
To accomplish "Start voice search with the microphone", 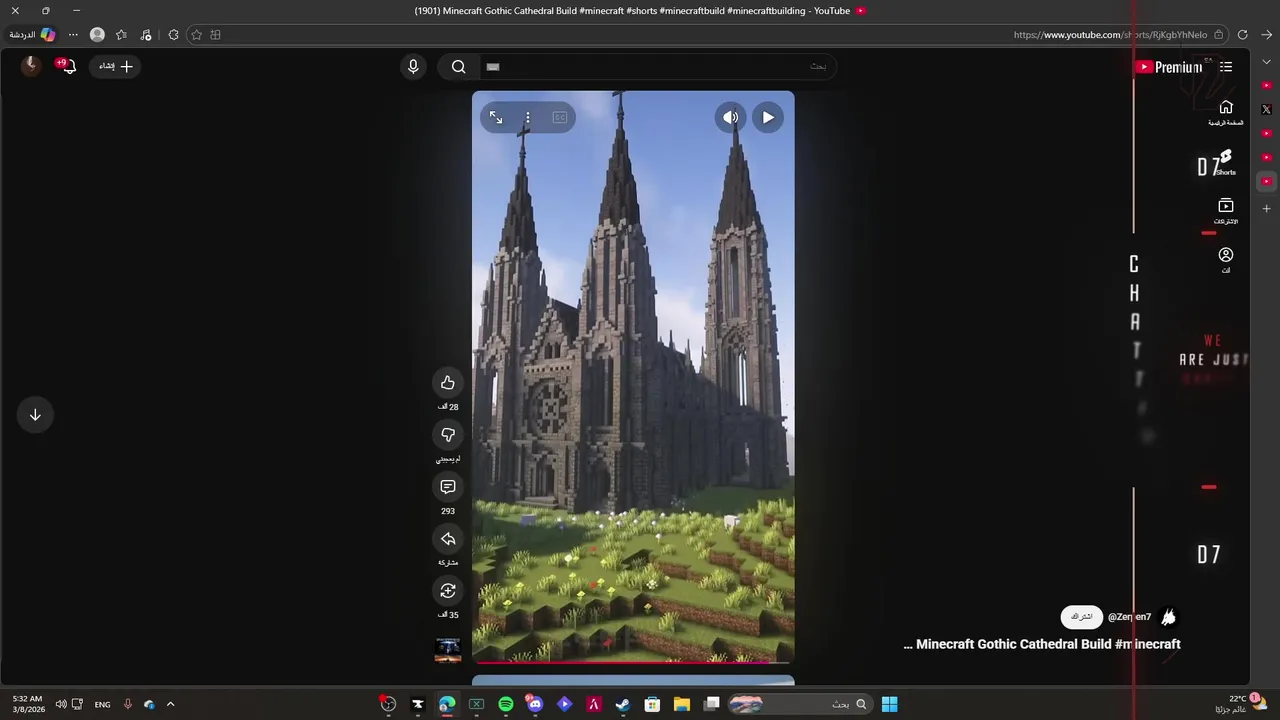I will [413, 66].
